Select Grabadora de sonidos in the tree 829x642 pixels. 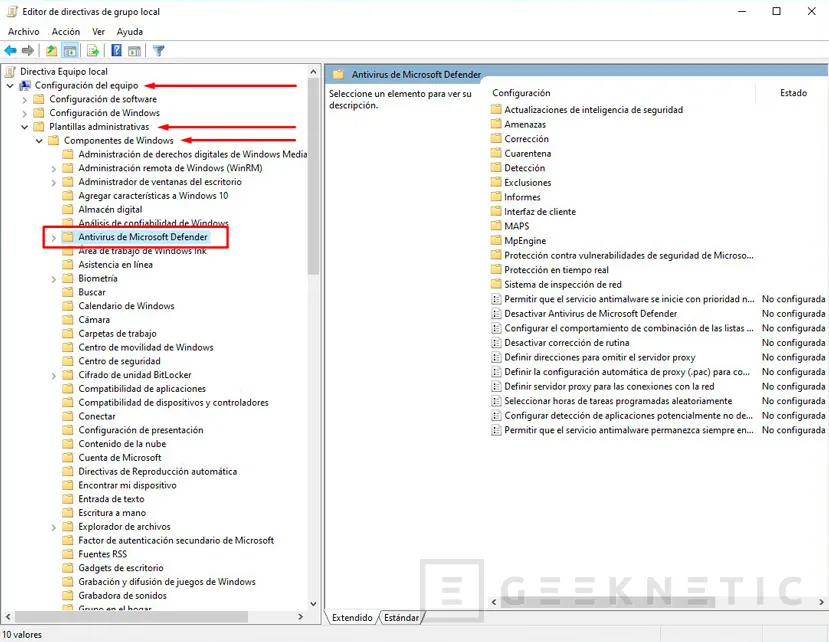[x=123, y=595]
